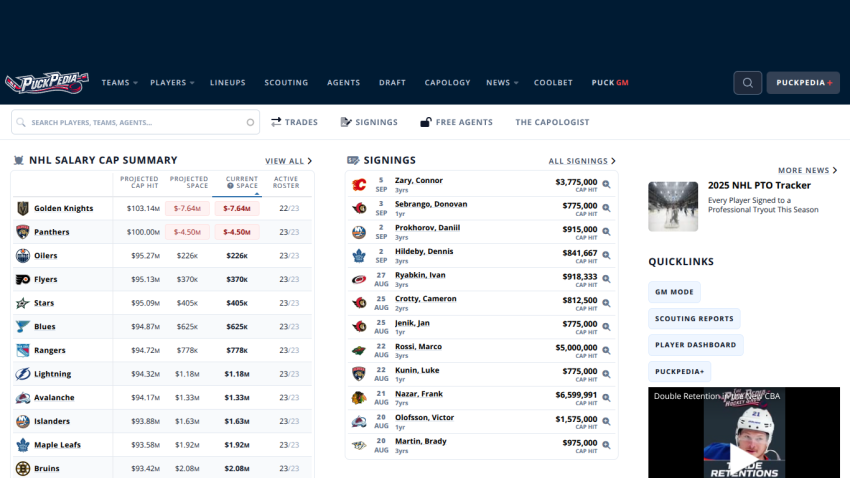Click the Wild logo beside Rossi, Marco
This screenshot has height=478, width=850.
[x=359, y=351]
